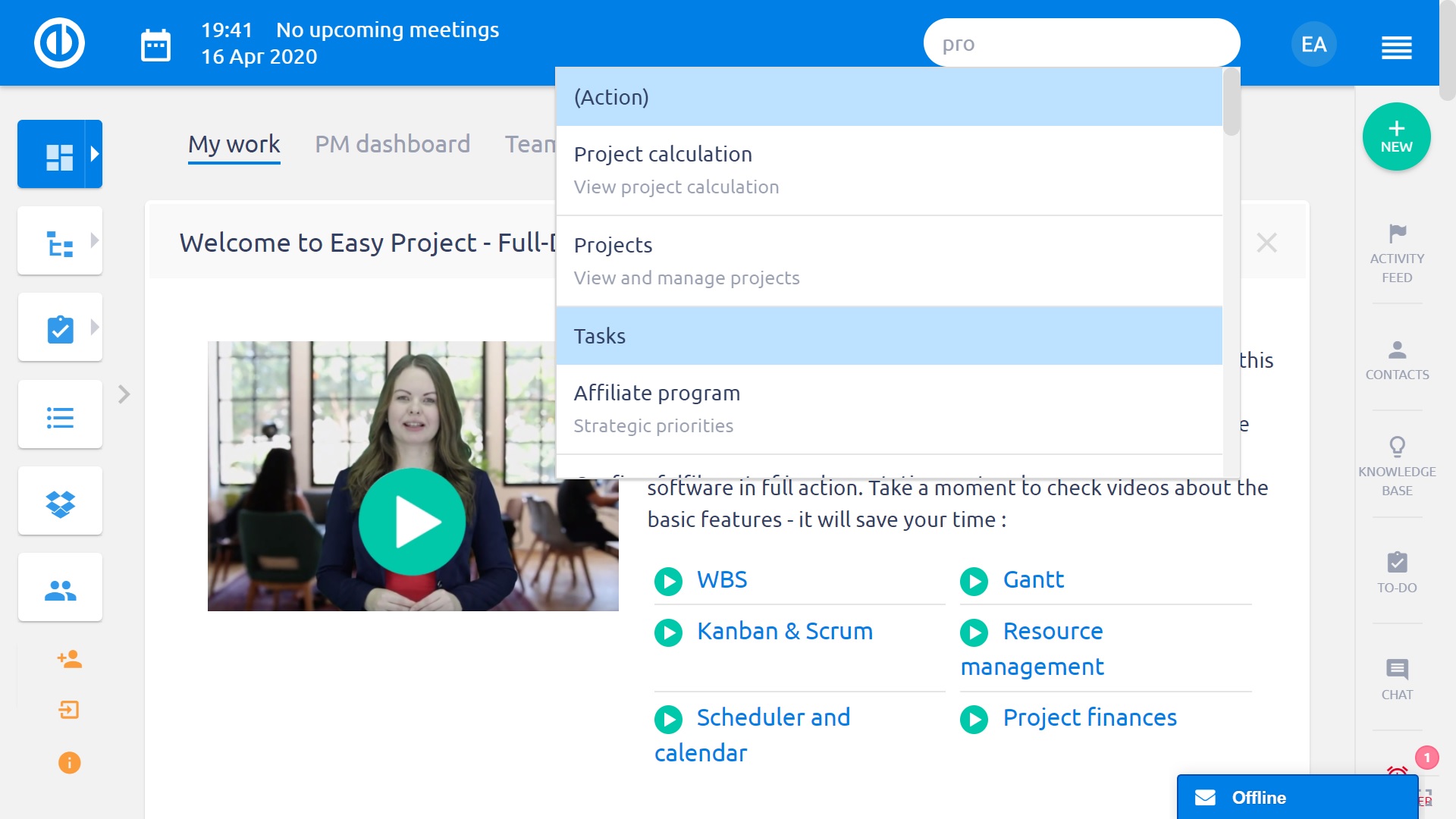This screenshot has width=1456, height=819.
Task: Click the Project finances play icon
Action: click(974, 719)
